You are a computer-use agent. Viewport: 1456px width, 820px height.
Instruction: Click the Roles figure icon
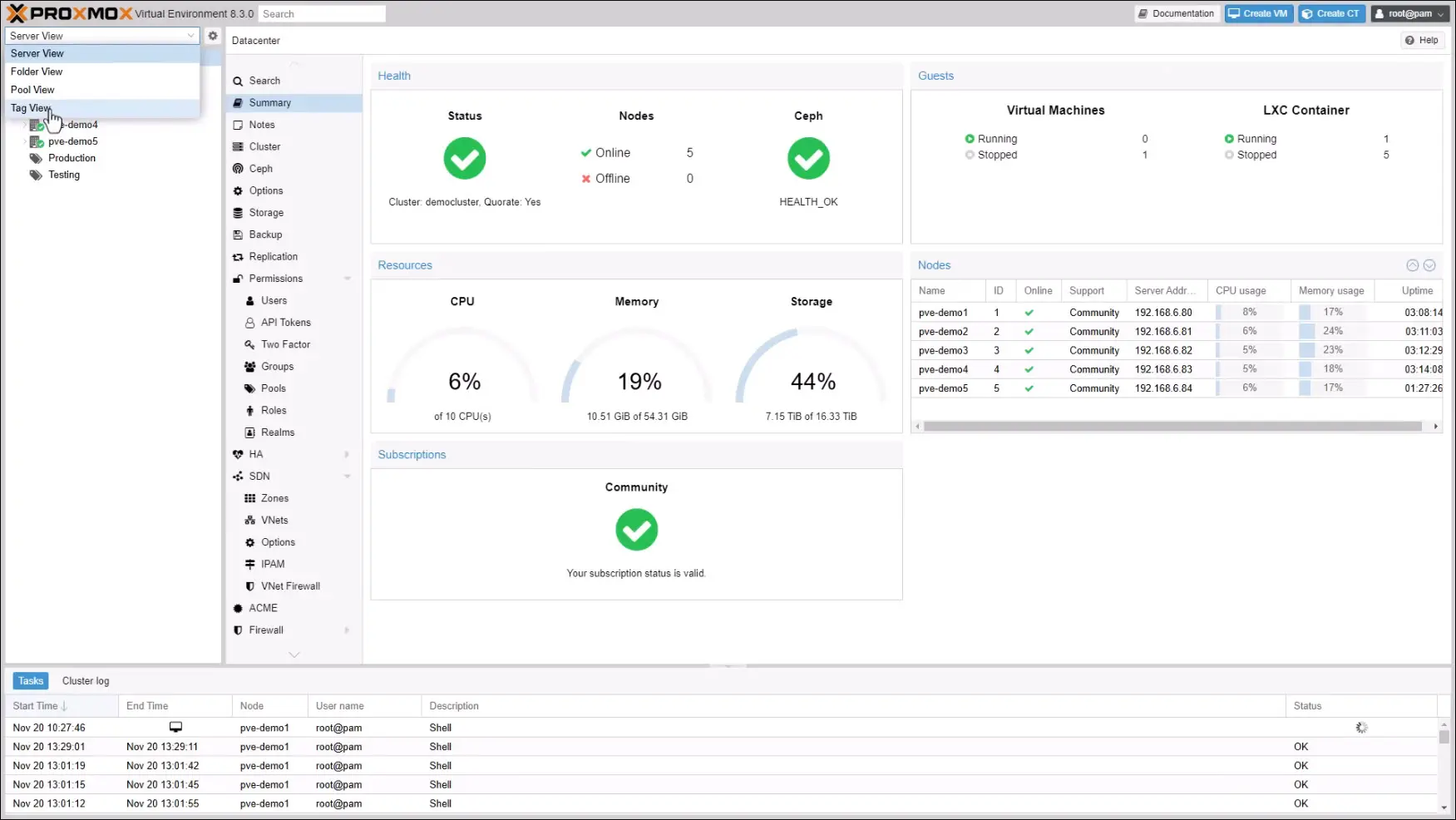249,410
